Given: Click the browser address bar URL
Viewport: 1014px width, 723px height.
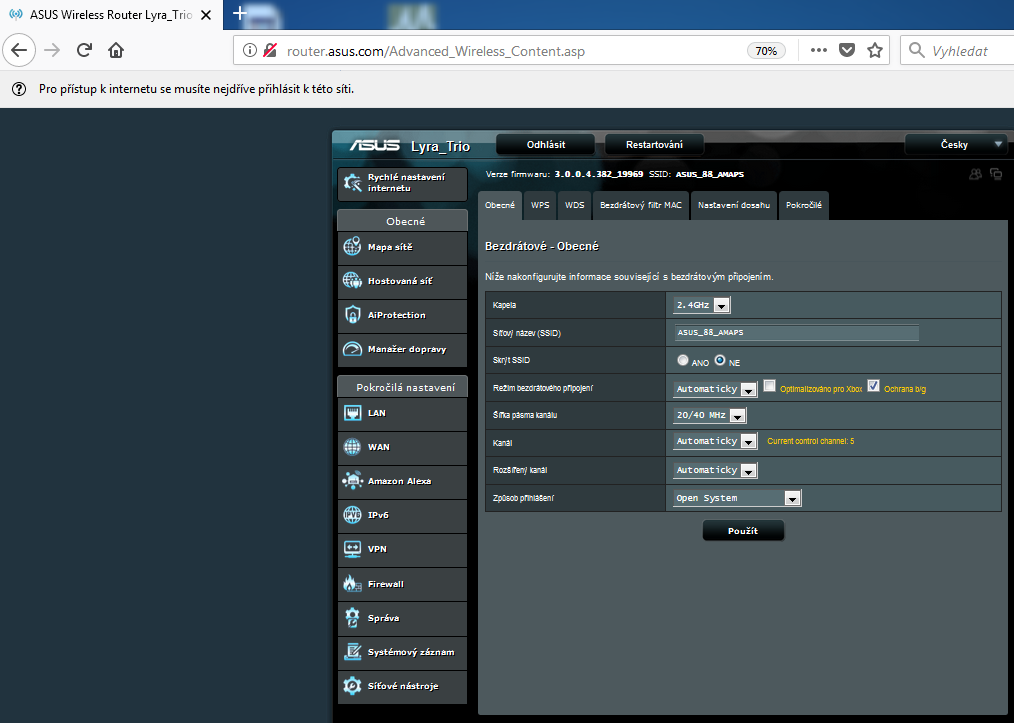Looking at the screenshot, I should click(435, 51).
